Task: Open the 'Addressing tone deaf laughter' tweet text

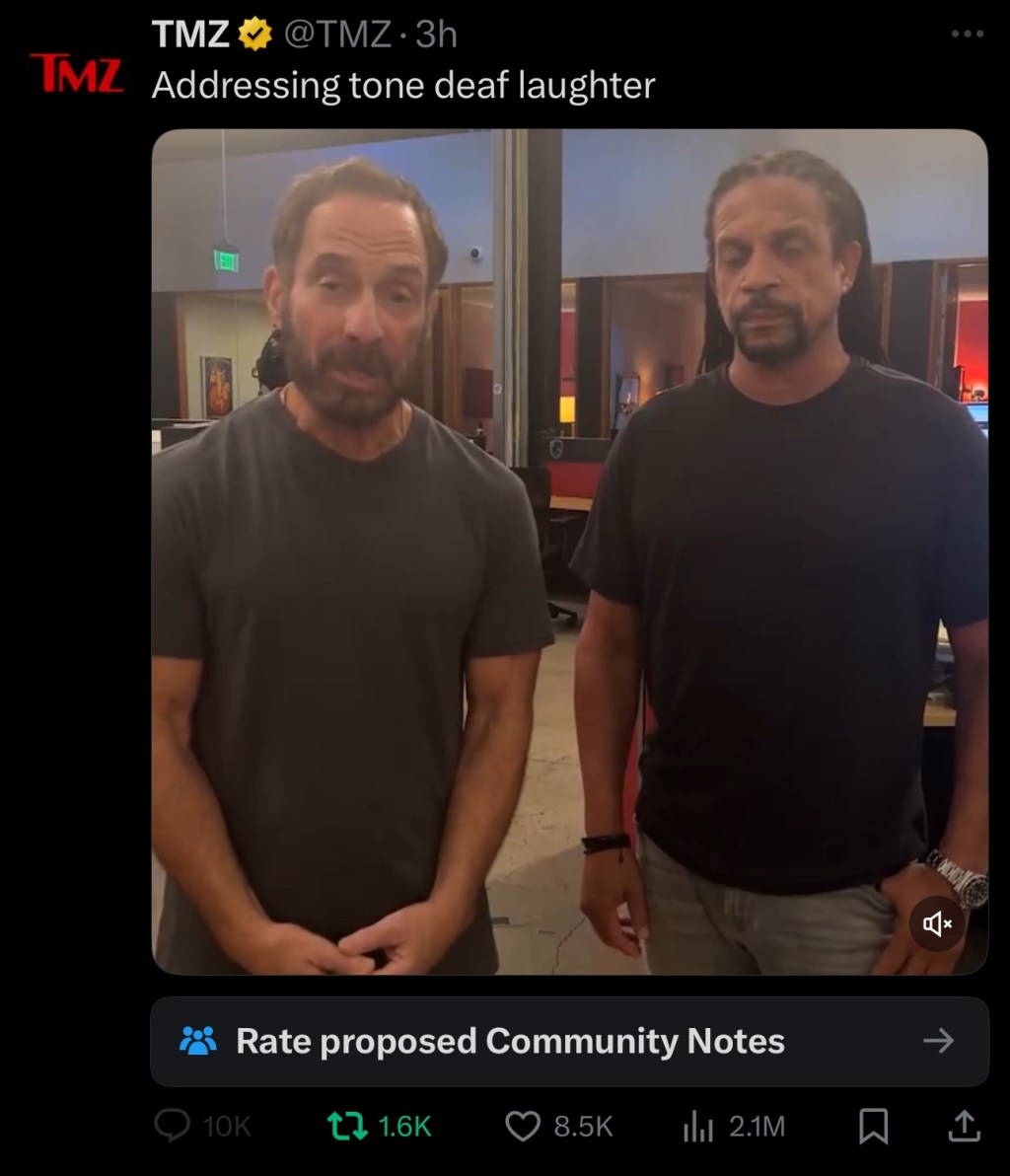Action: [403, 86]
